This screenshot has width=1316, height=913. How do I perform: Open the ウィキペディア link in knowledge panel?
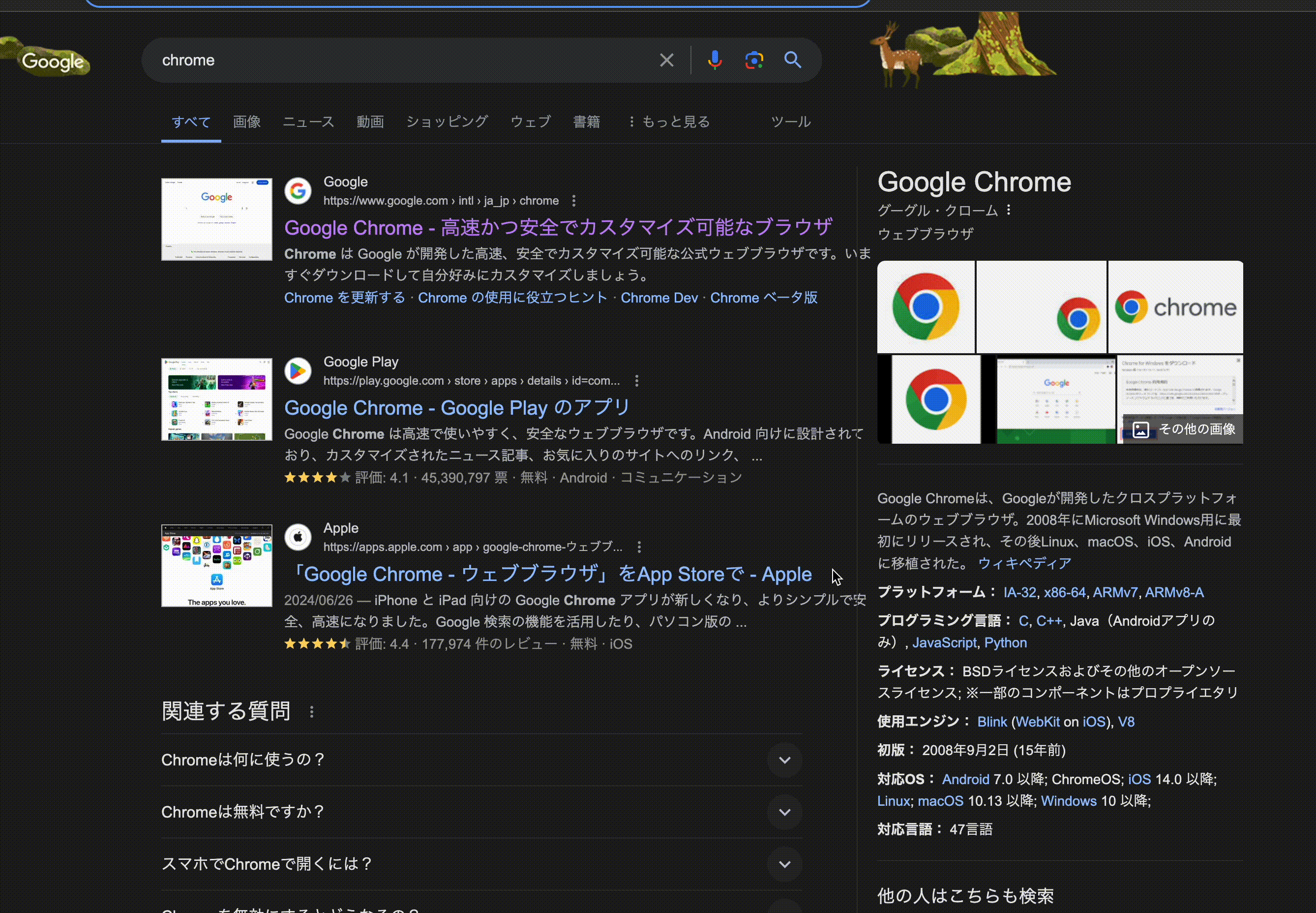coord(1024,564)
